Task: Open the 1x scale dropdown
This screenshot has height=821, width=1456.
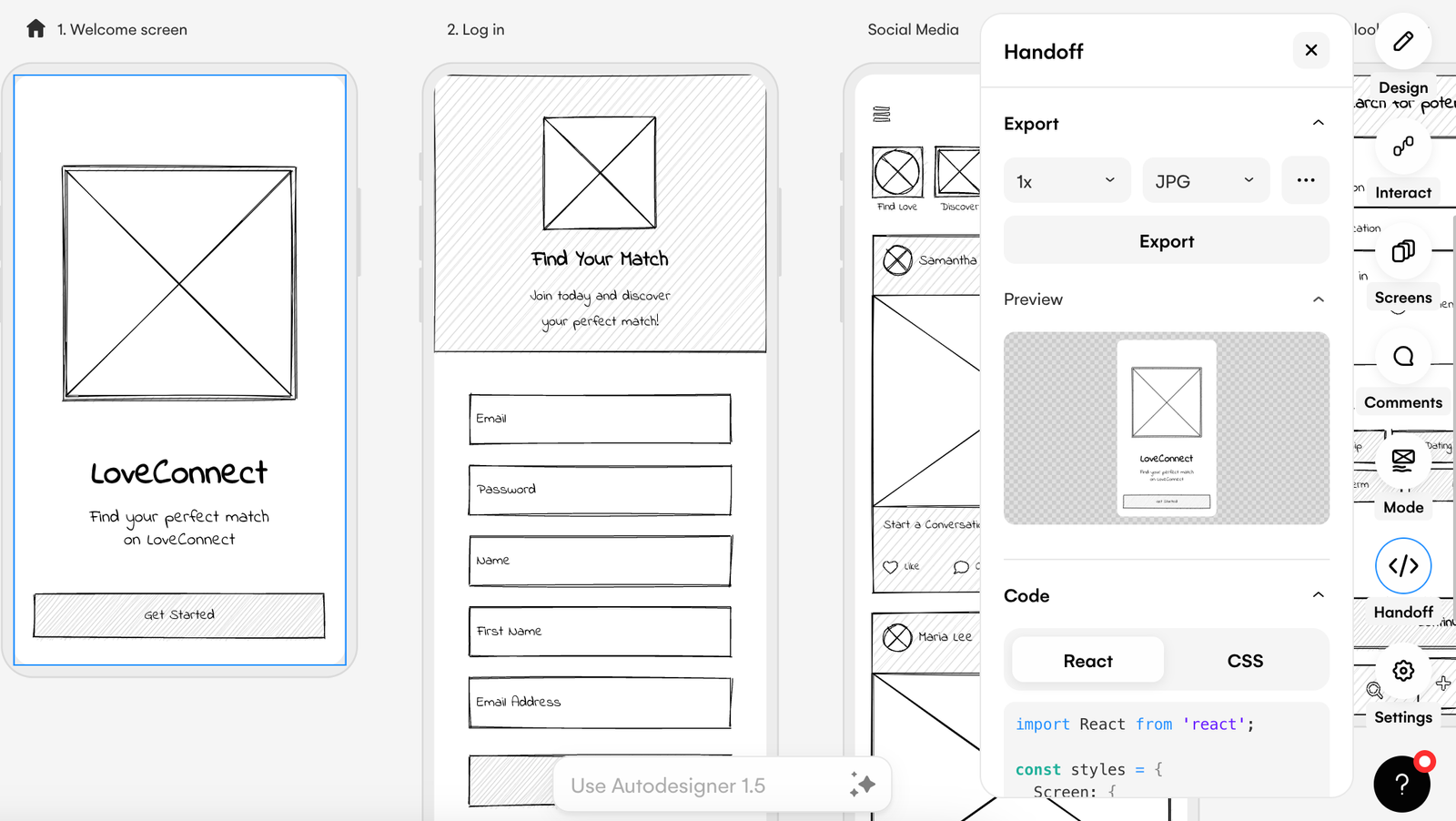Action: point(1067,180)
